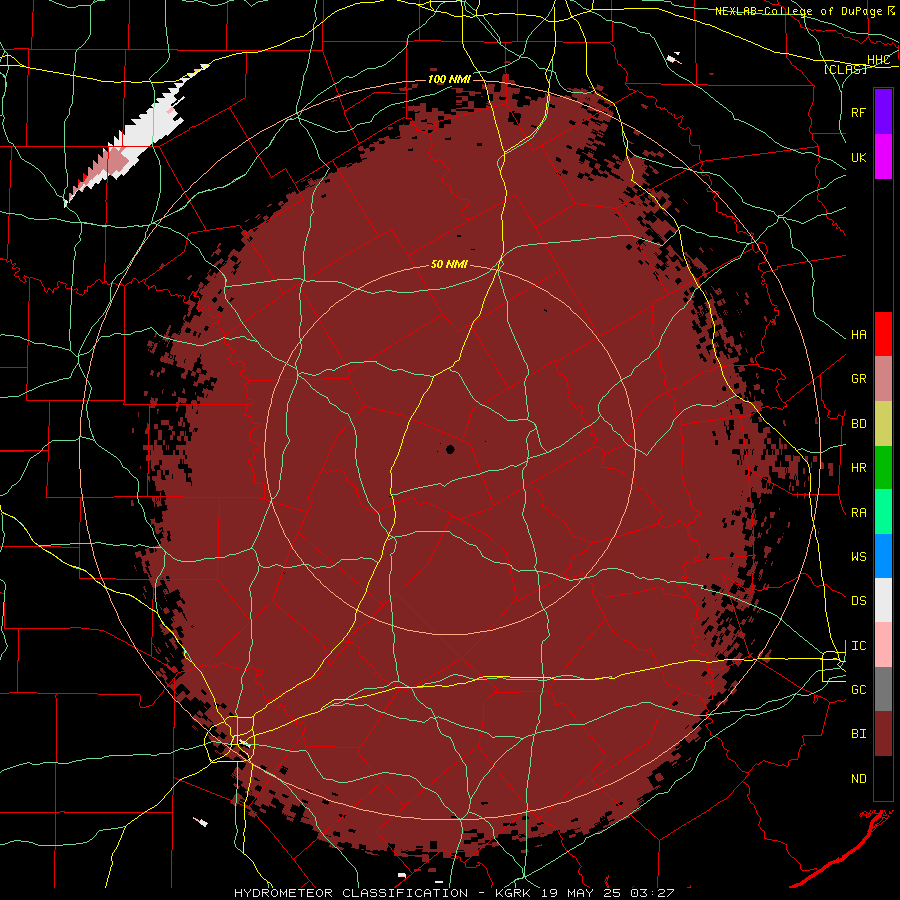Click the UK magenta legend swatch
The width and height of the screenshot is (900, 900).
click(x=883, y=157)
